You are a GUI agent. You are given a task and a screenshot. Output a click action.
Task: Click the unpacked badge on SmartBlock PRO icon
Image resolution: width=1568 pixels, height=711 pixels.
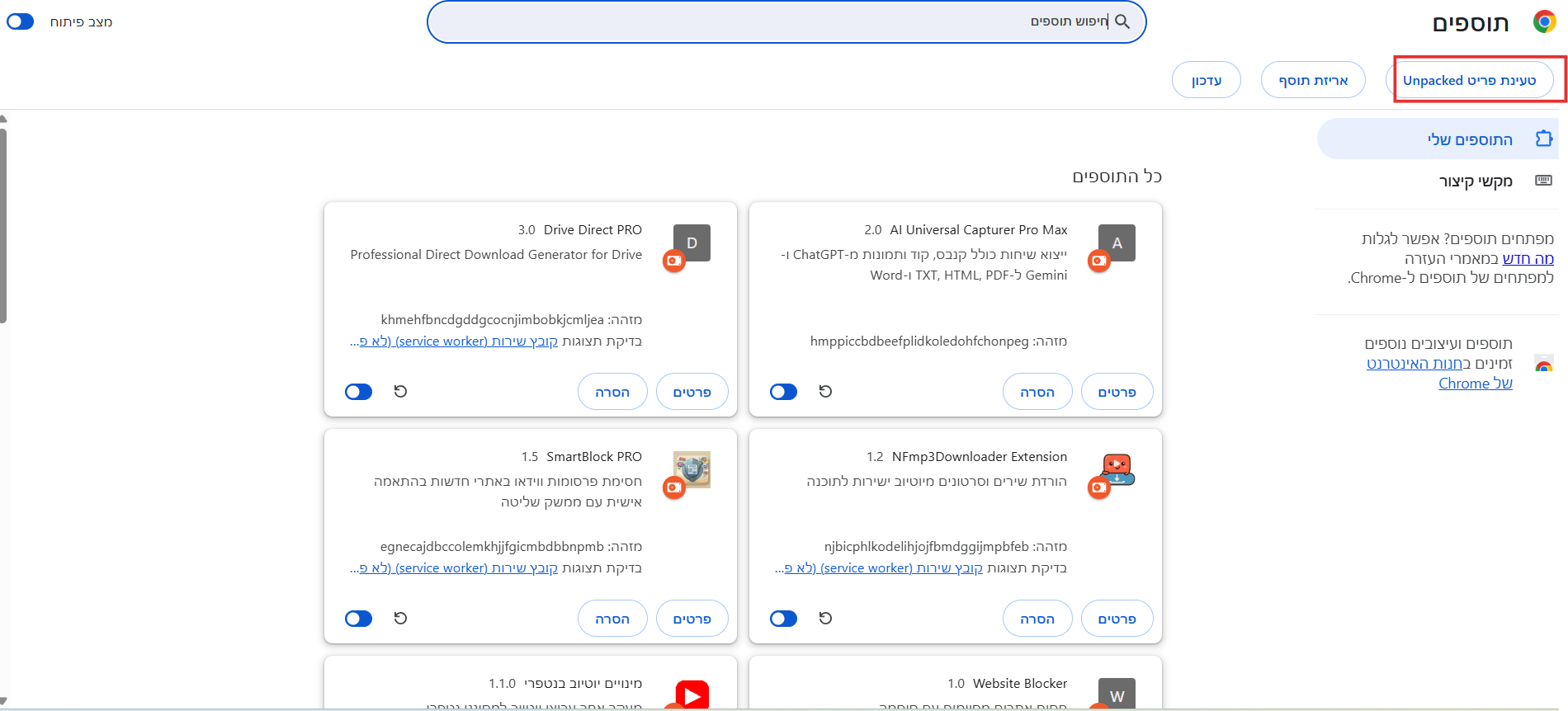pos(674,487)
